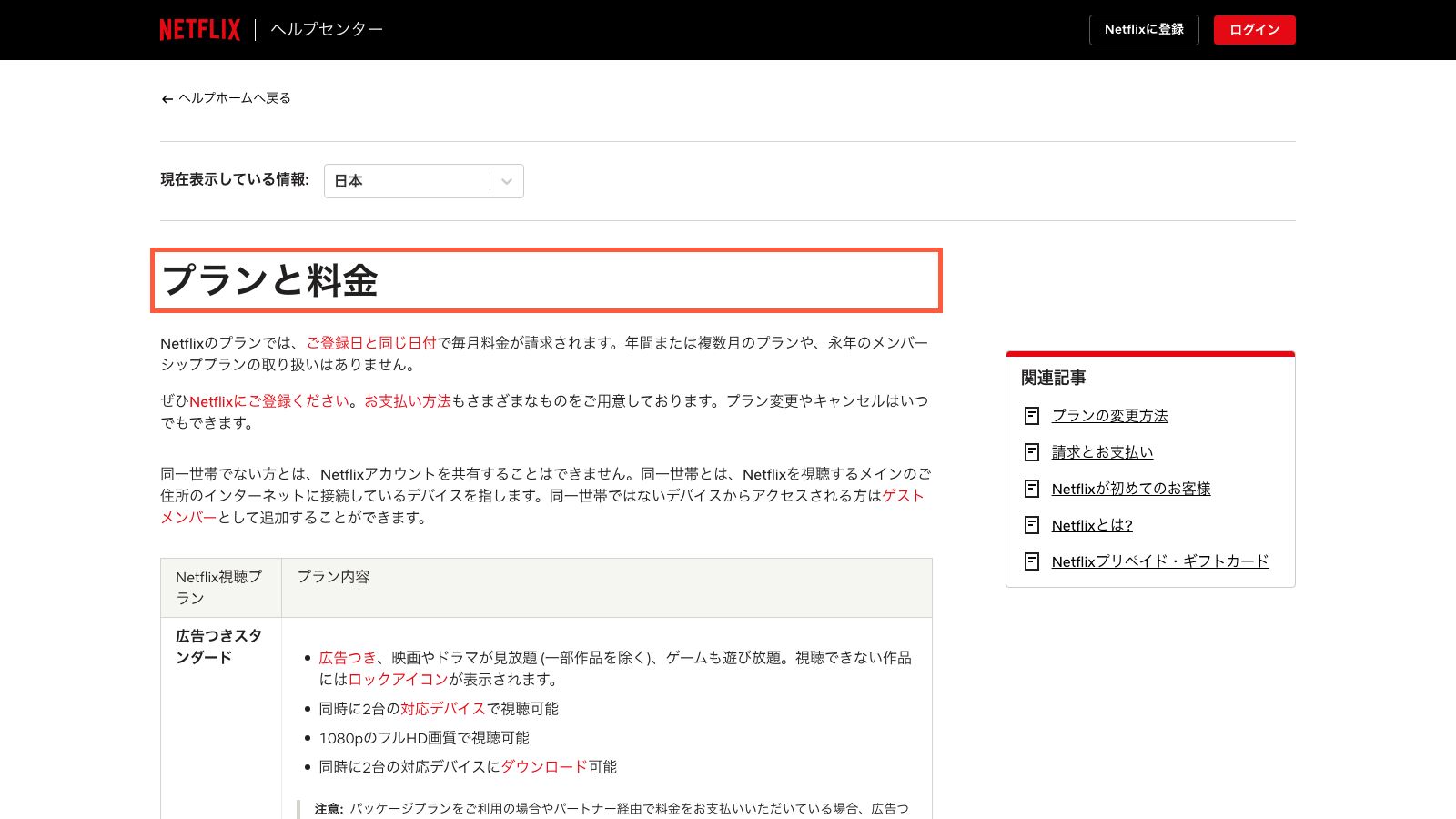Click document icon next to 請求とお支払い
The width and height of the screenshot is (1456, 819).
coord(1032,452)
